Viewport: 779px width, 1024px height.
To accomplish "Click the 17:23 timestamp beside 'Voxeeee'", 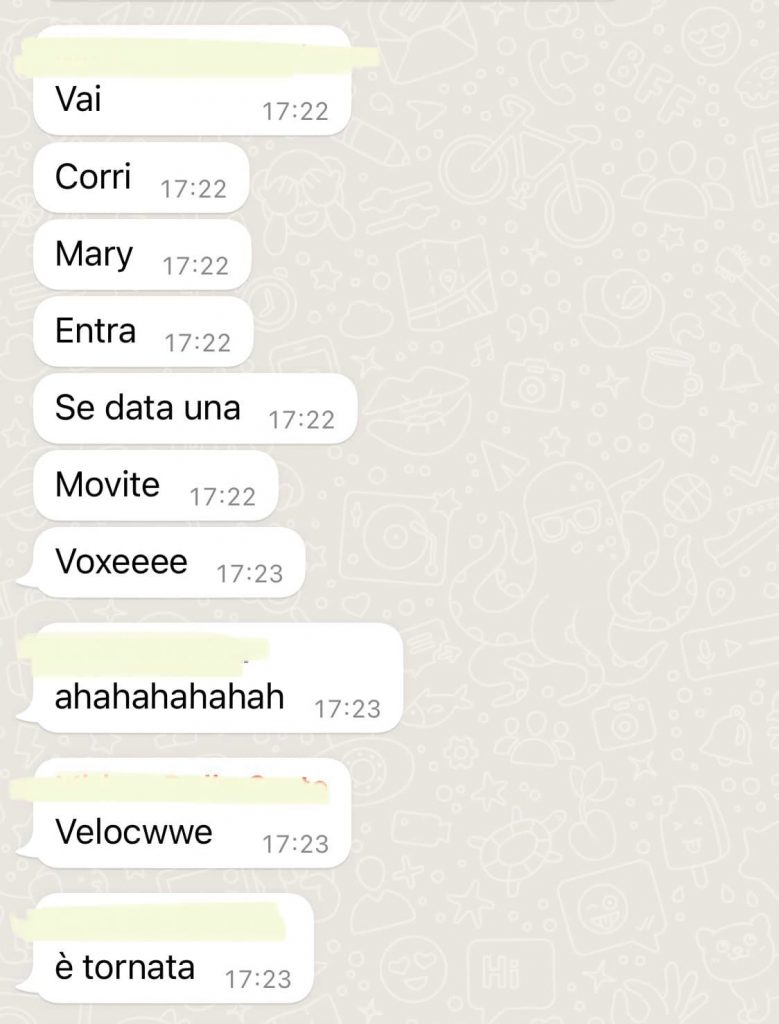I will pyautogui.click(x=249, y=574).
